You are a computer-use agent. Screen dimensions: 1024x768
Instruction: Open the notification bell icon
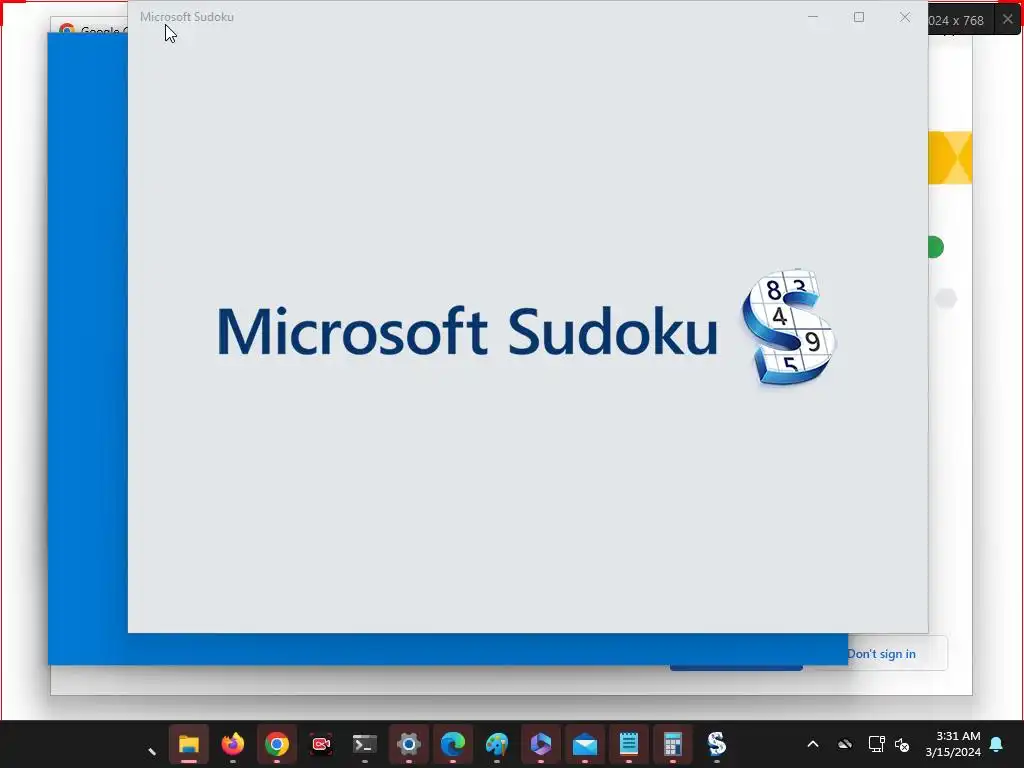(997, 744)
